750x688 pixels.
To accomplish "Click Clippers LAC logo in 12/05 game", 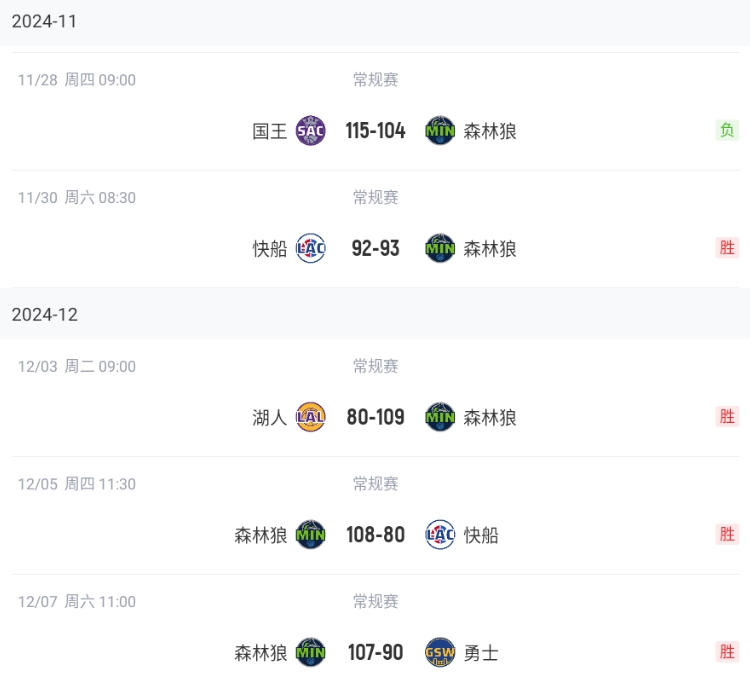I will (x=440, y=535).
